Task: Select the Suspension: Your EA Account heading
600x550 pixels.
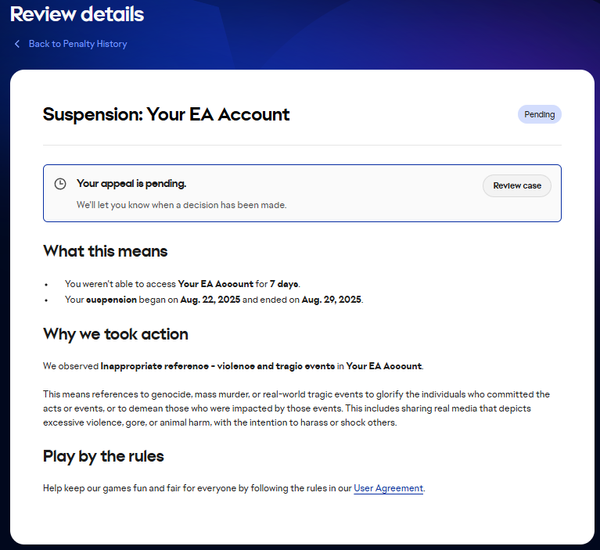Action: click(166, 114)
